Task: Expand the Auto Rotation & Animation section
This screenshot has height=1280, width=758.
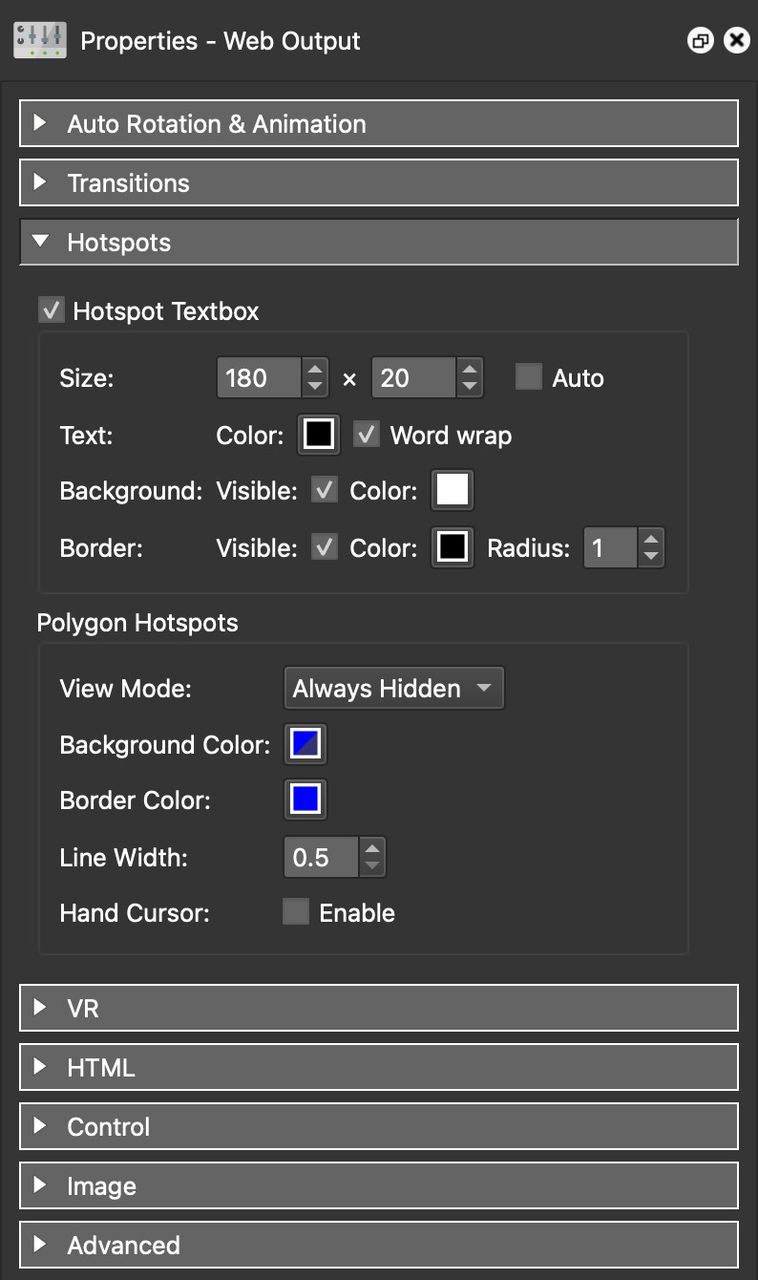Action: (379, 124)
